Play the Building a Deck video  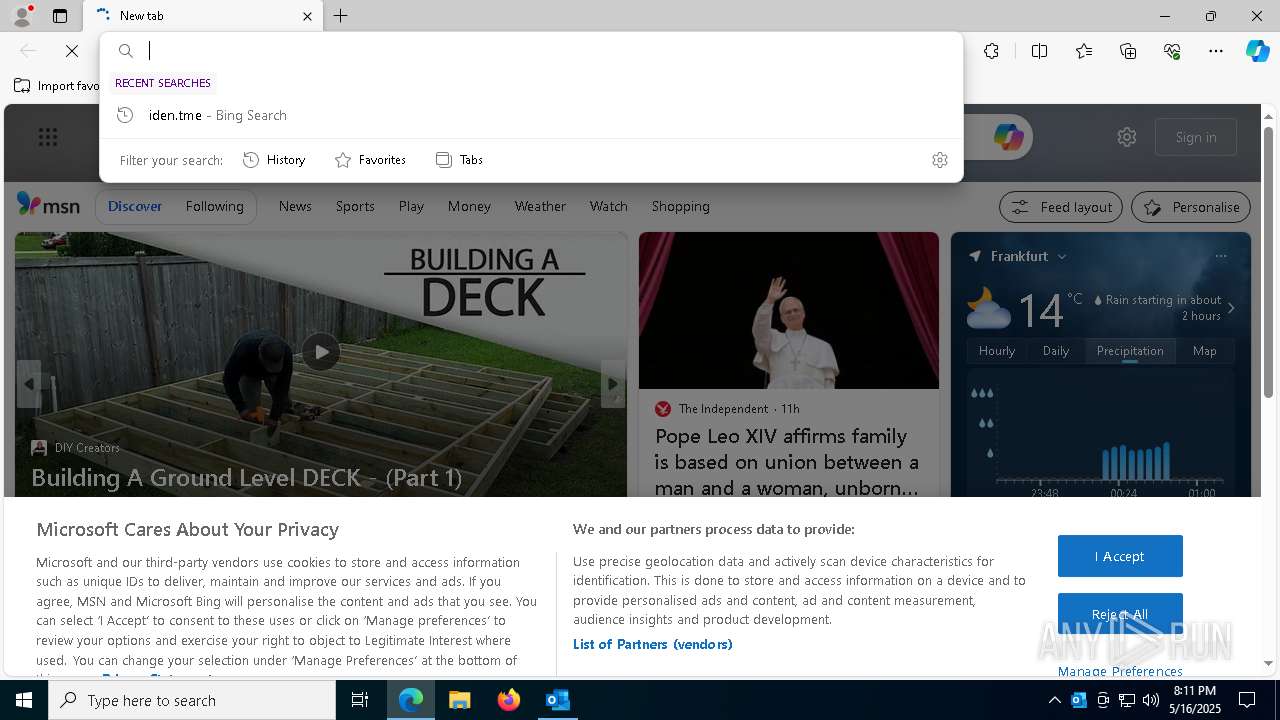point(321,352)
